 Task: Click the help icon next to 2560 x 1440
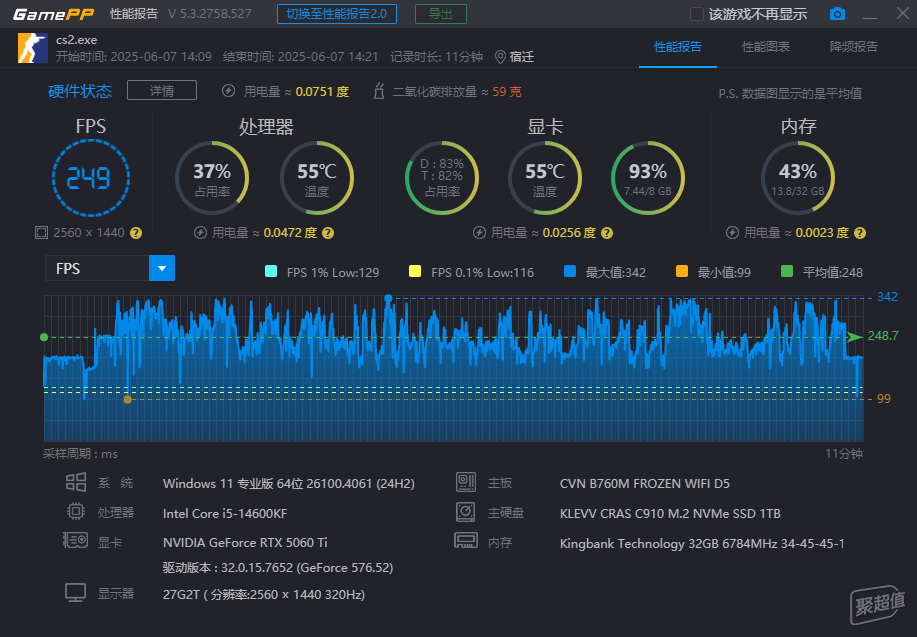click(x=136, y=233)
